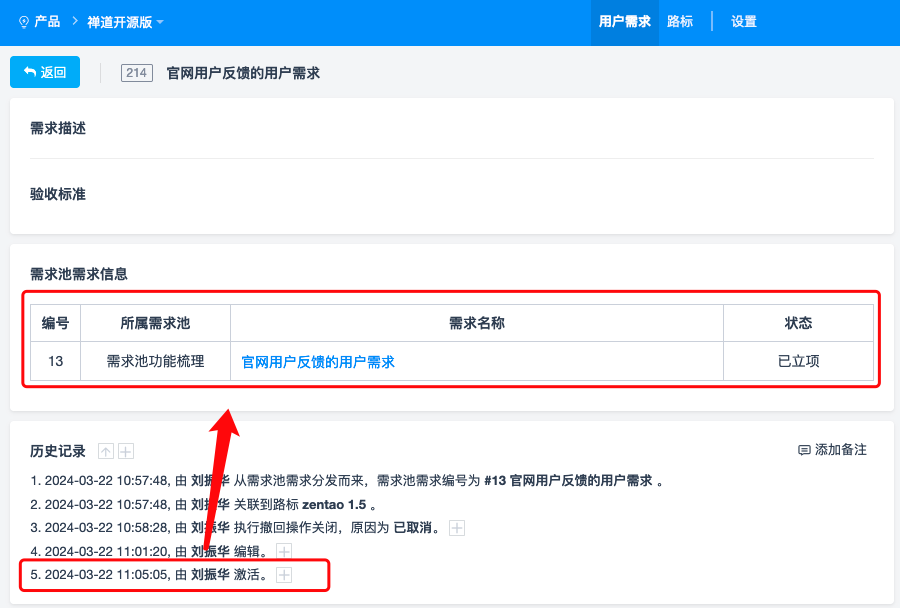Expand the 禅道开源版 product dropdown

pyautogui.click(x=125, y=22)
